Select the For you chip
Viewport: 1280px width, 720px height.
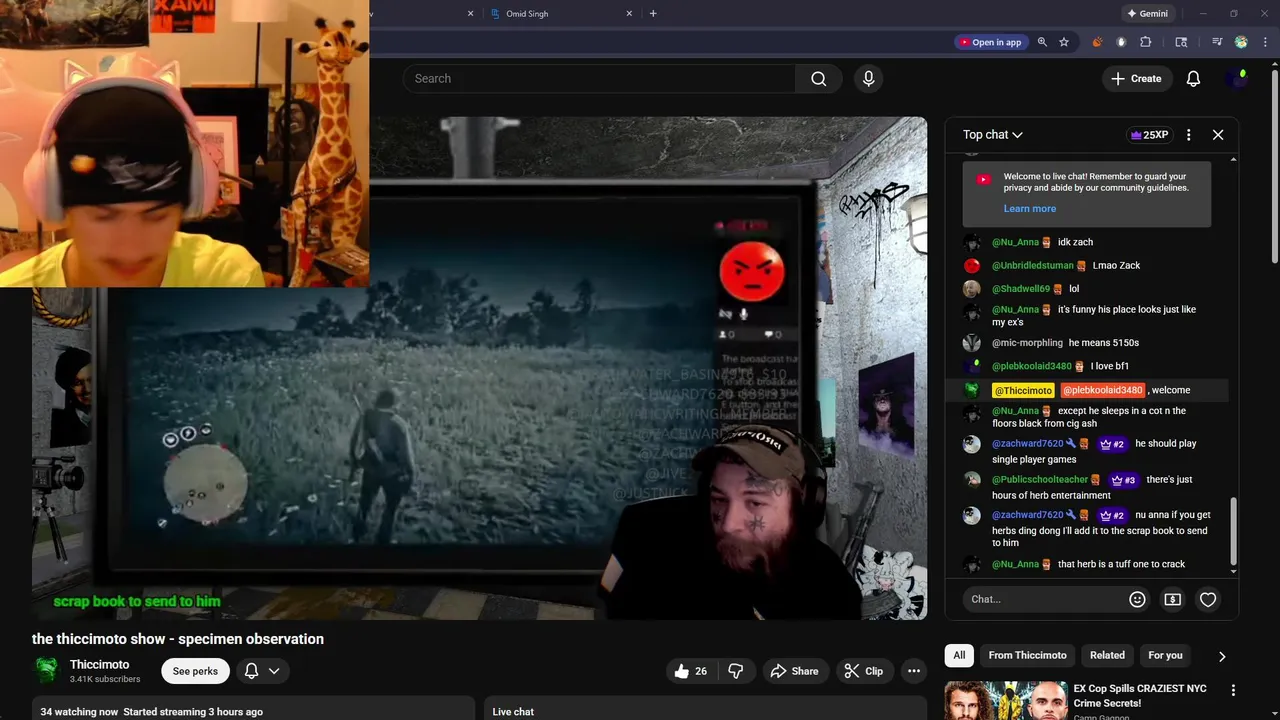click(1165, 655)
